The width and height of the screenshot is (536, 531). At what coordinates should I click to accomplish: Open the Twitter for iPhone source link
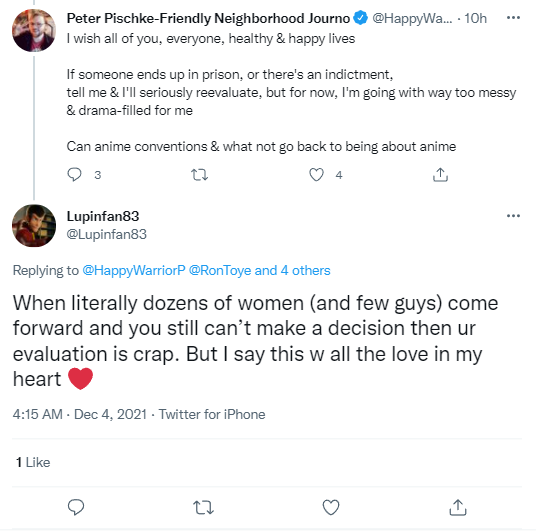click(x=212, y=414)
